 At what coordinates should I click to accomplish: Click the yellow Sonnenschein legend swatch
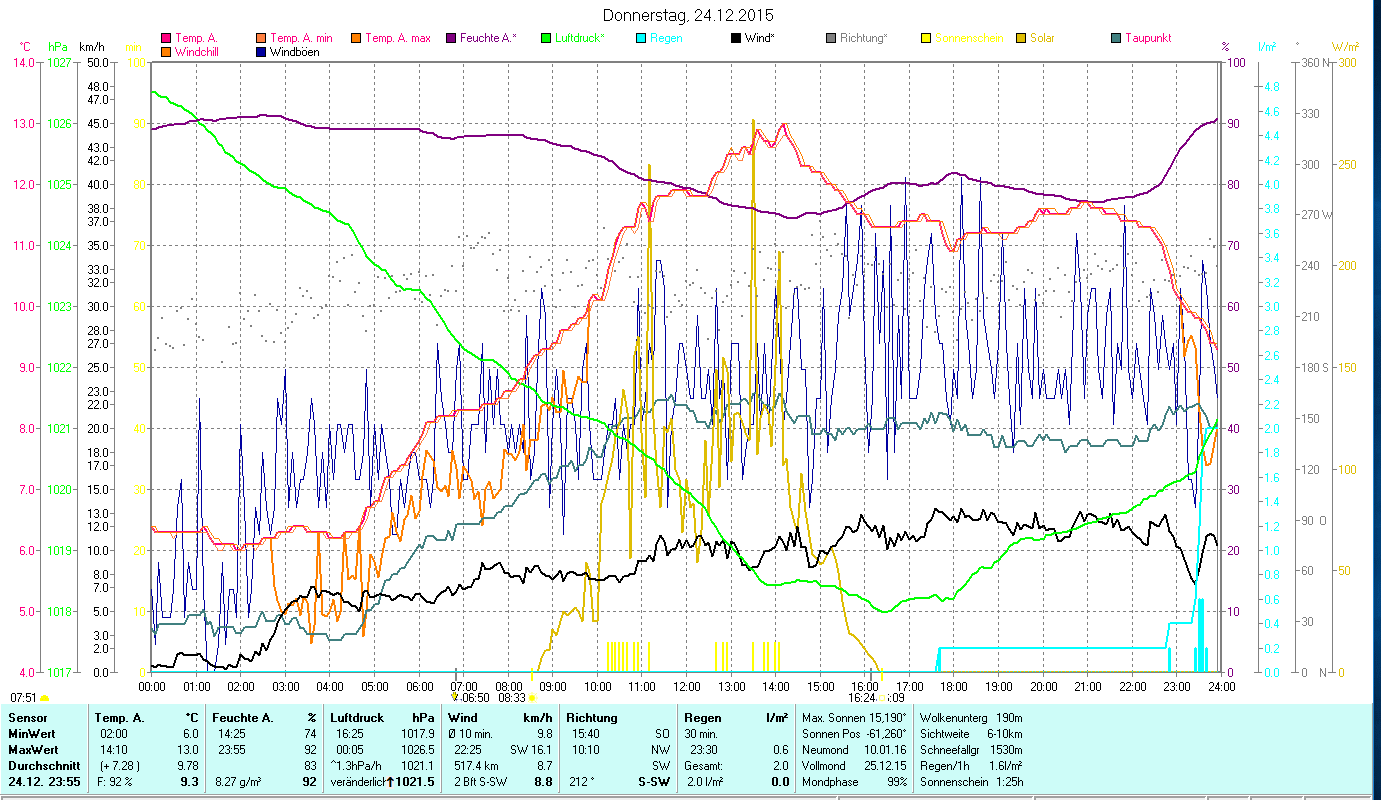[926, 39]
